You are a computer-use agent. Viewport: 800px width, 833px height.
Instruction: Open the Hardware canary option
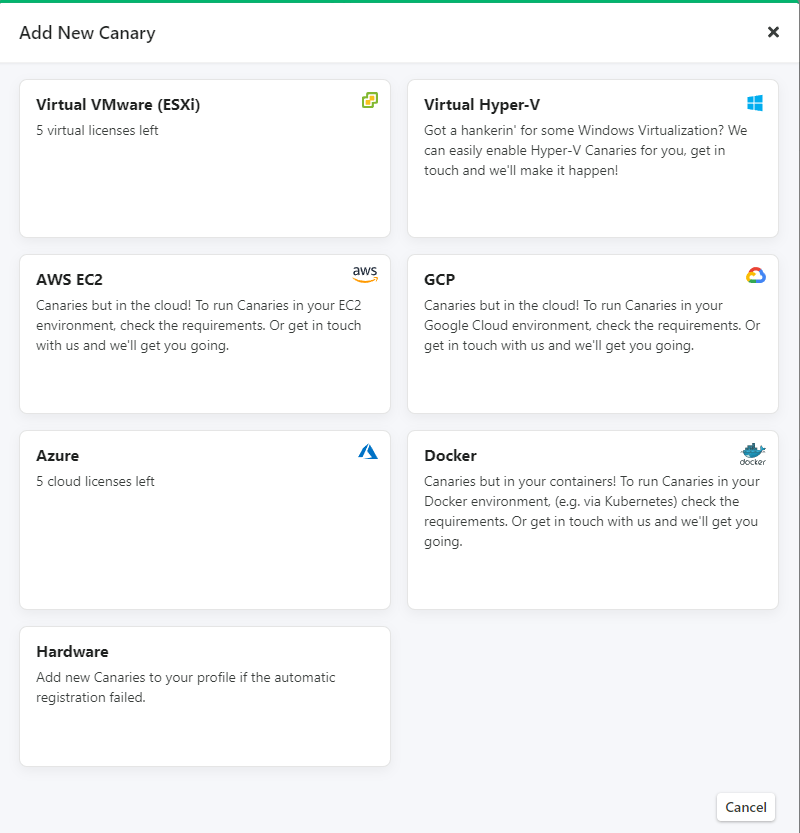pos(72,652)
